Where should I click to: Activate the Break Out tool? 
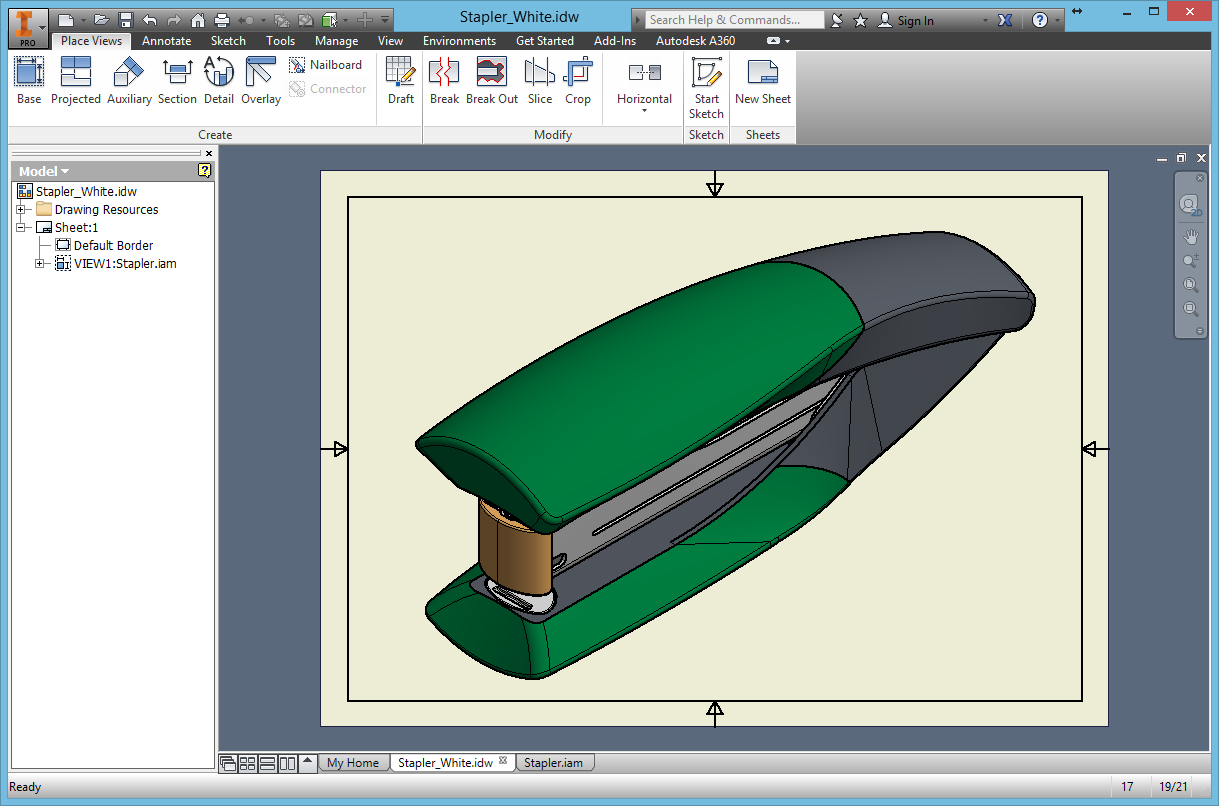(492, 80)
